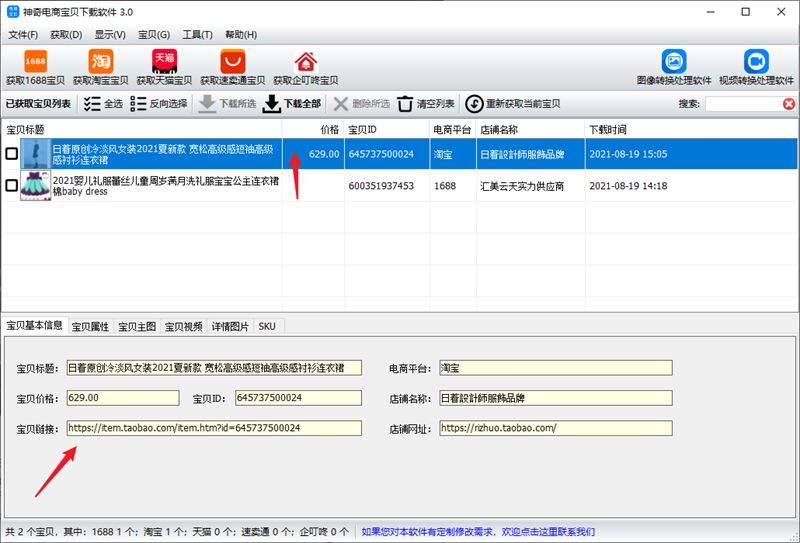Click the 全选 select-all button
This screenshot has width=800, height=543.
tap(103, 104)
